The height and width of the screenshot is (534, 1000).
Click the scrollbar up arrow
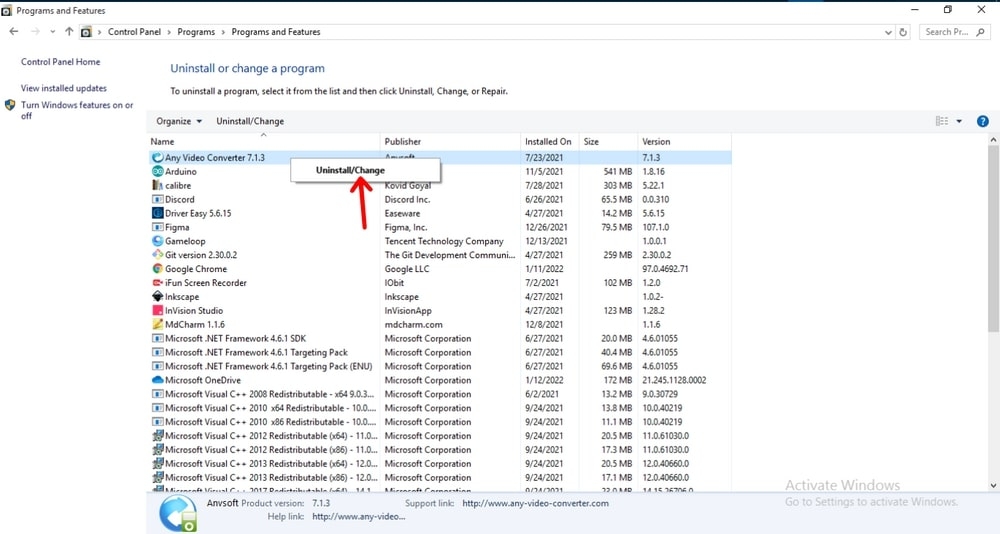[993, 139]
